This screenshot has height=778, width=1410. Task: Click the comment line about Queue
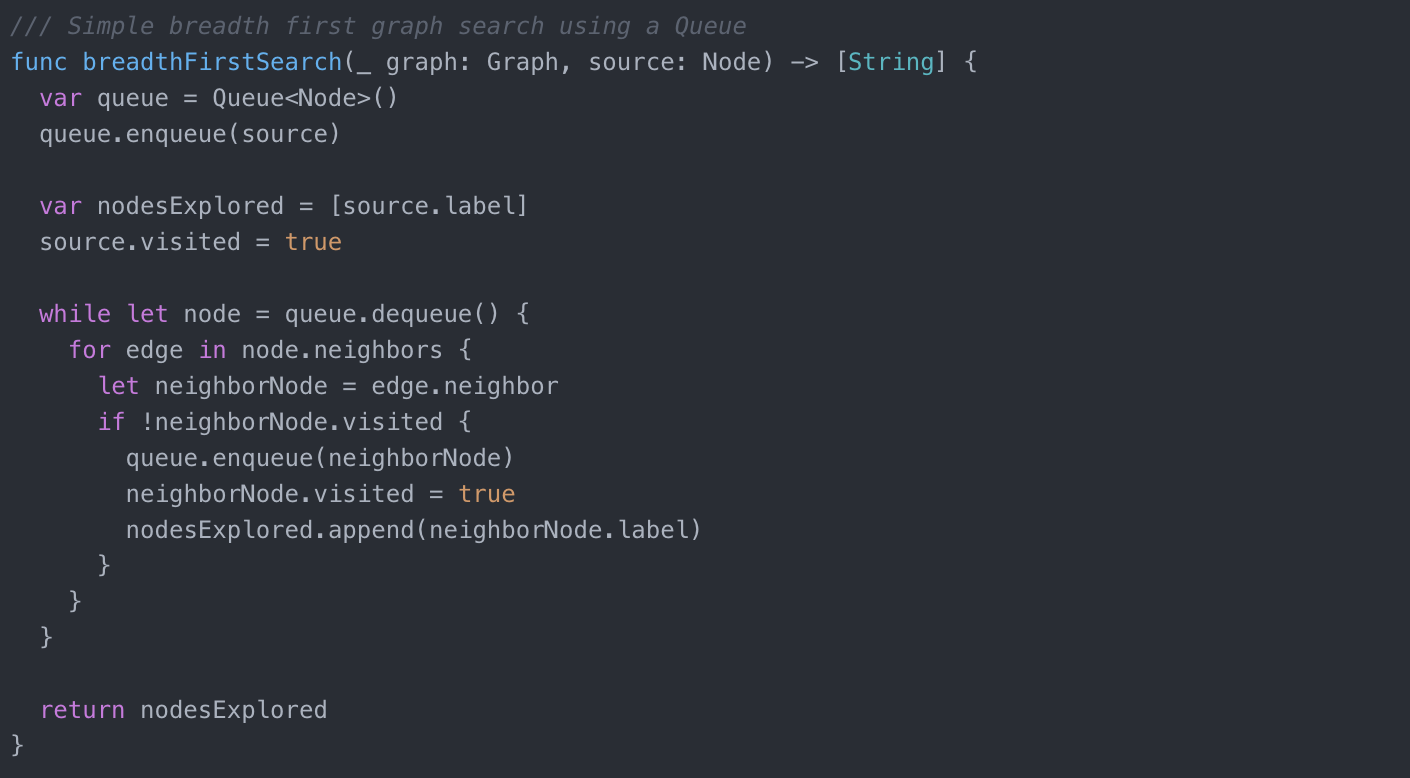pyautogui.click(x=378, y=26)
